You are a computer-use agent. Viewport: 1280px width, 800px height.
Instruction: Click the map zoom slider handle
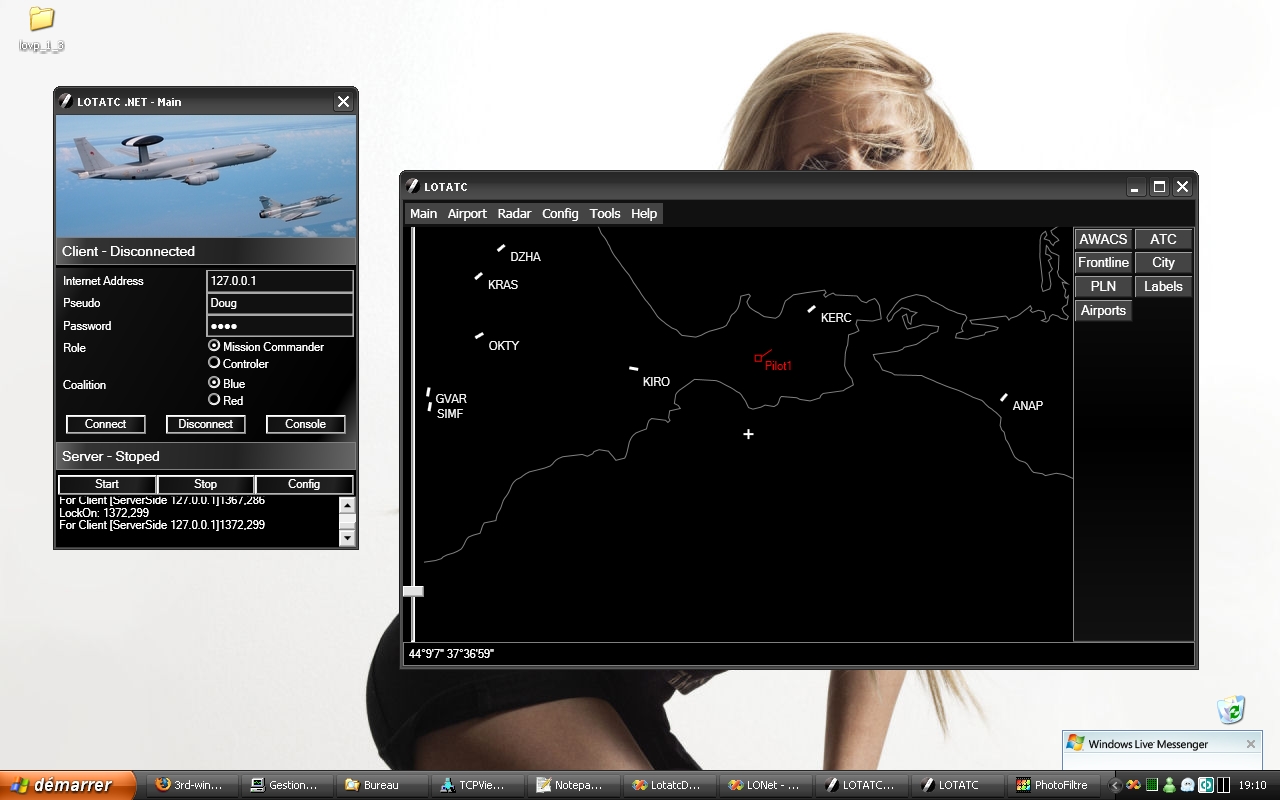coord(413,591)
